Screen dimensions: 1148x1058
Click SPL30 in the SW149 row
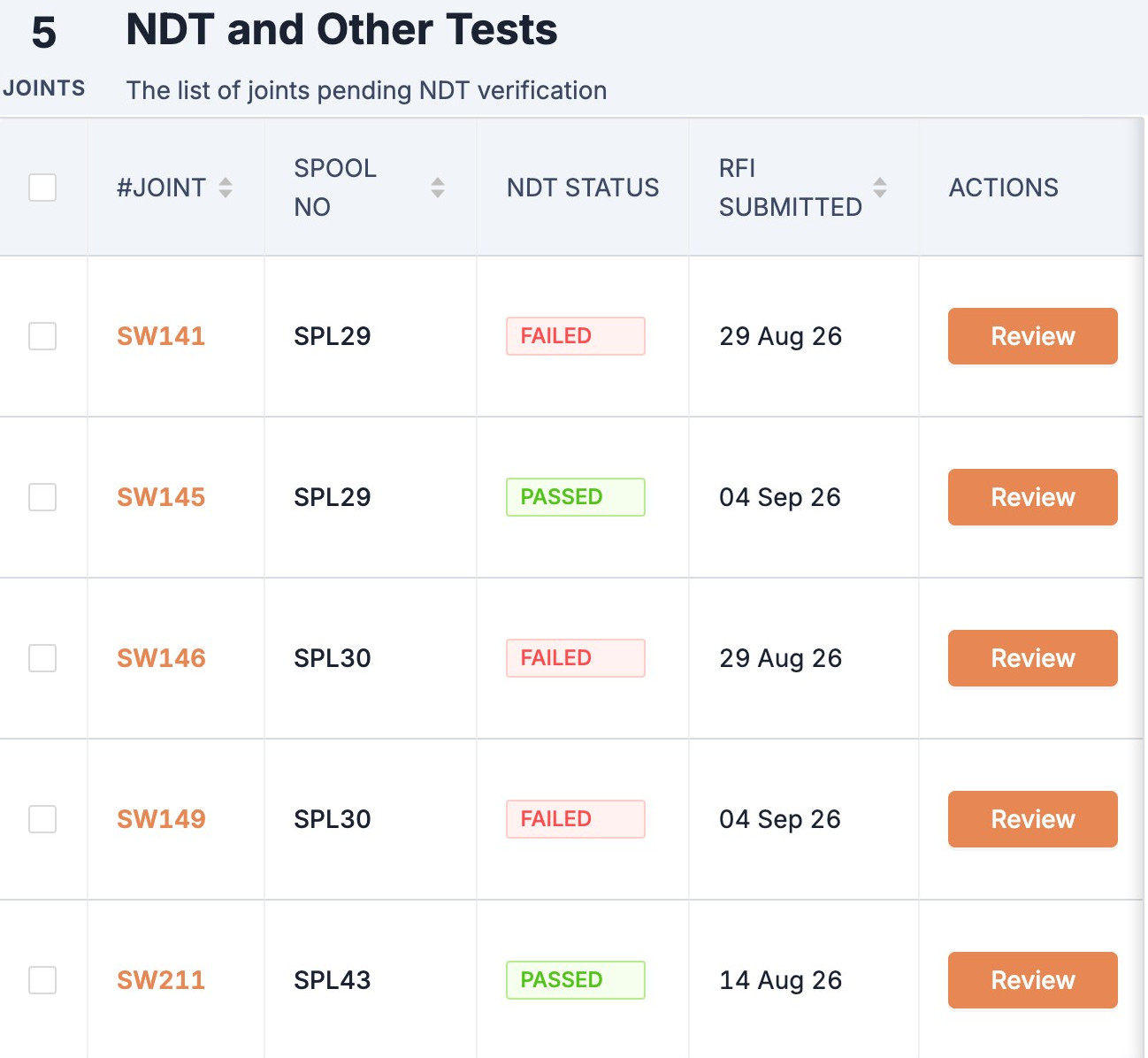point(333,819)
